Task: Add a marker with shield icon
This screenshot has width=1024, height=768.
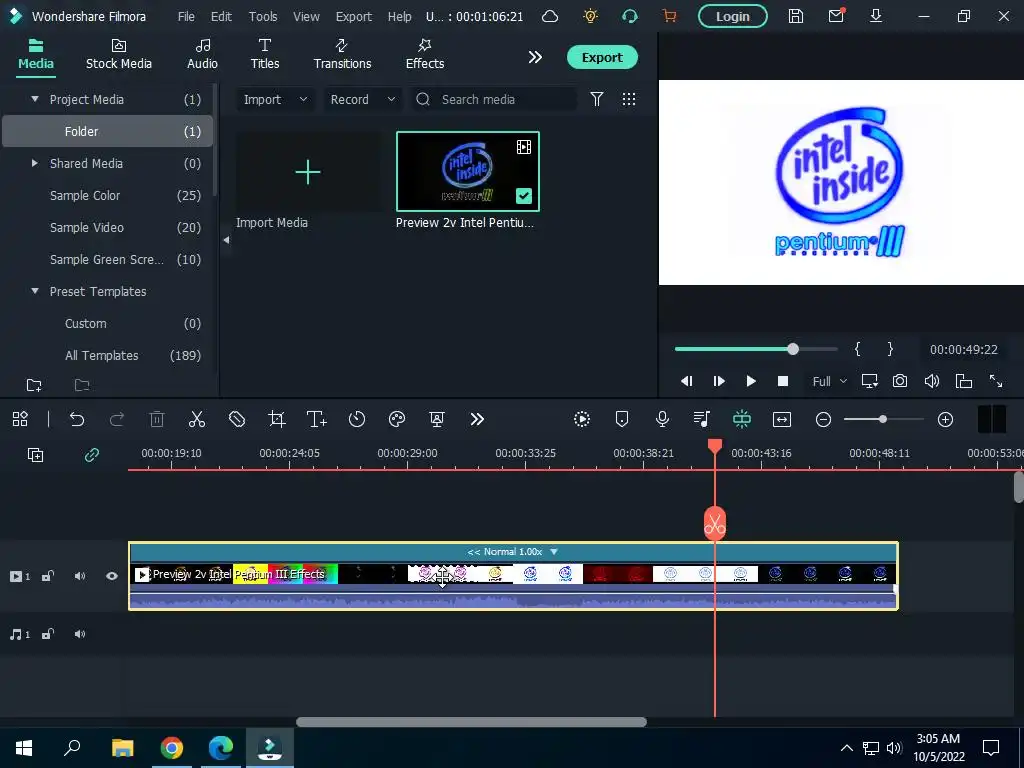Action: pos(622,419)
